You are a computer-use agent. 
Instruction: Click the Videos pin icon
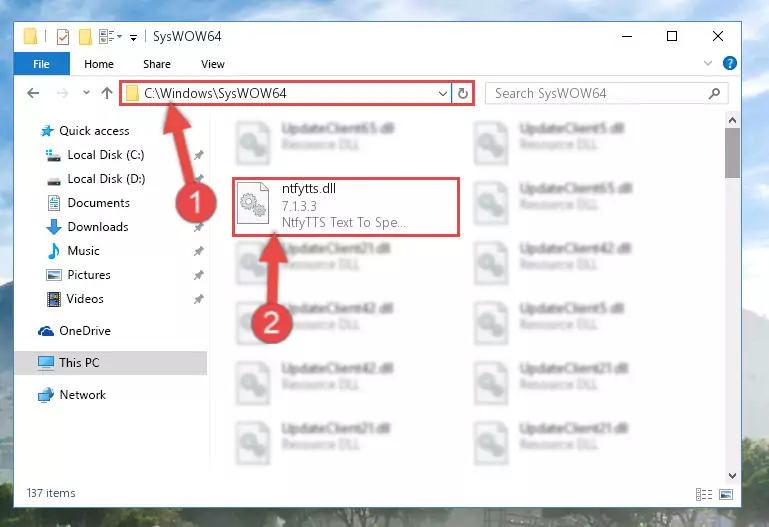[199, 299]
